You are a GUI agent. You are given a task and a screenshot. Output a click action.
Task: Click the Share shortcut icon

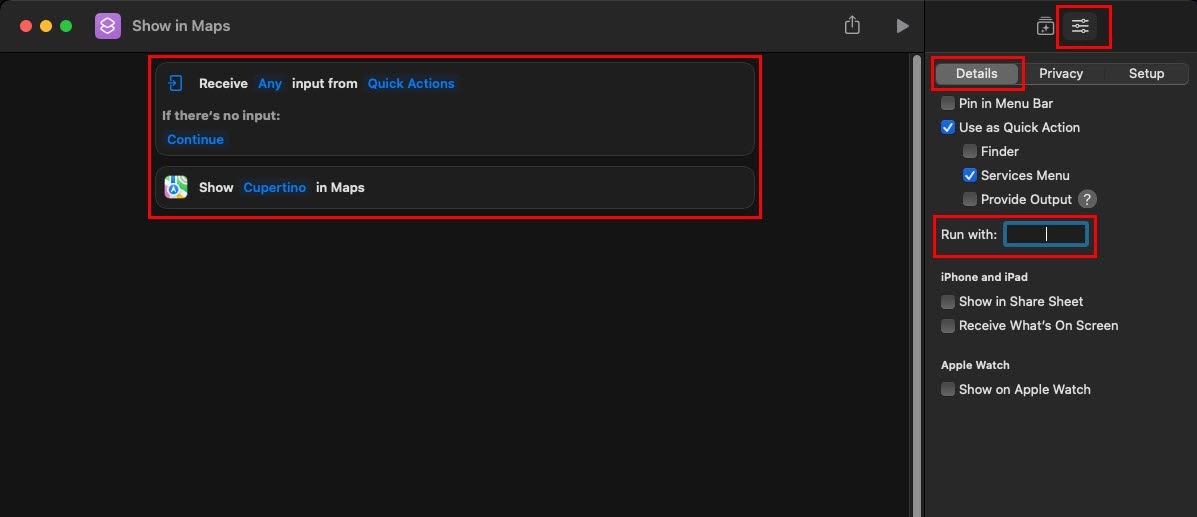coord(852,25)
